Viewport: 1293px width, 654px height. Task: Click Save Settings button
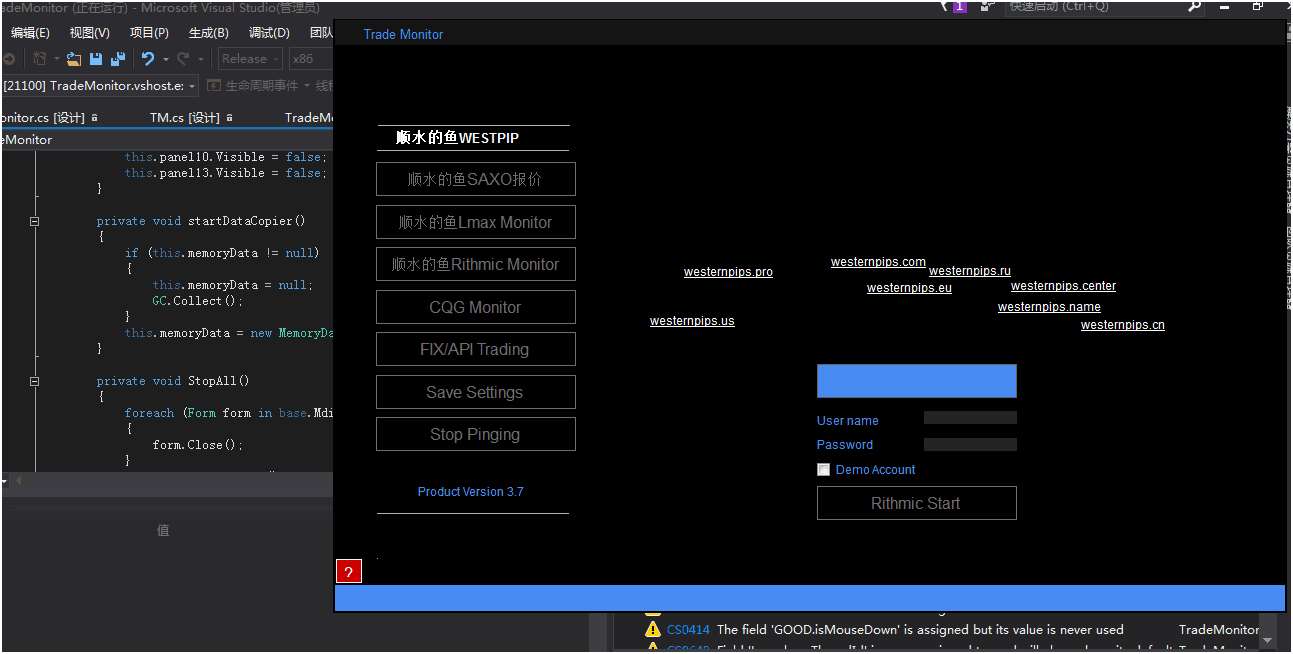pos(476,392)
